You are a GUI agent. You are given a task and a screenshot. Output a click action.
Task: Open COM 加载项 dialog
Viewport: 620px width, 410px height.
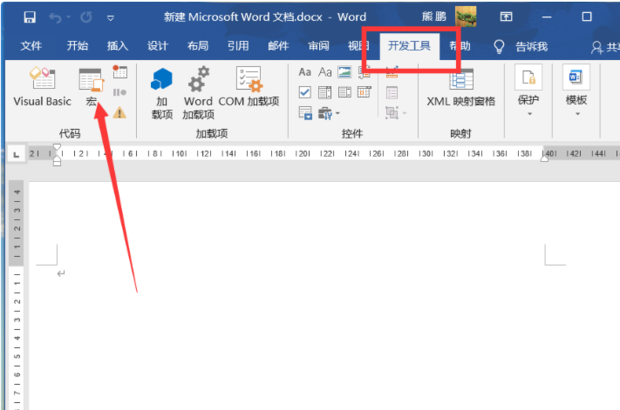pyautogui.click(x=249, y=87)
